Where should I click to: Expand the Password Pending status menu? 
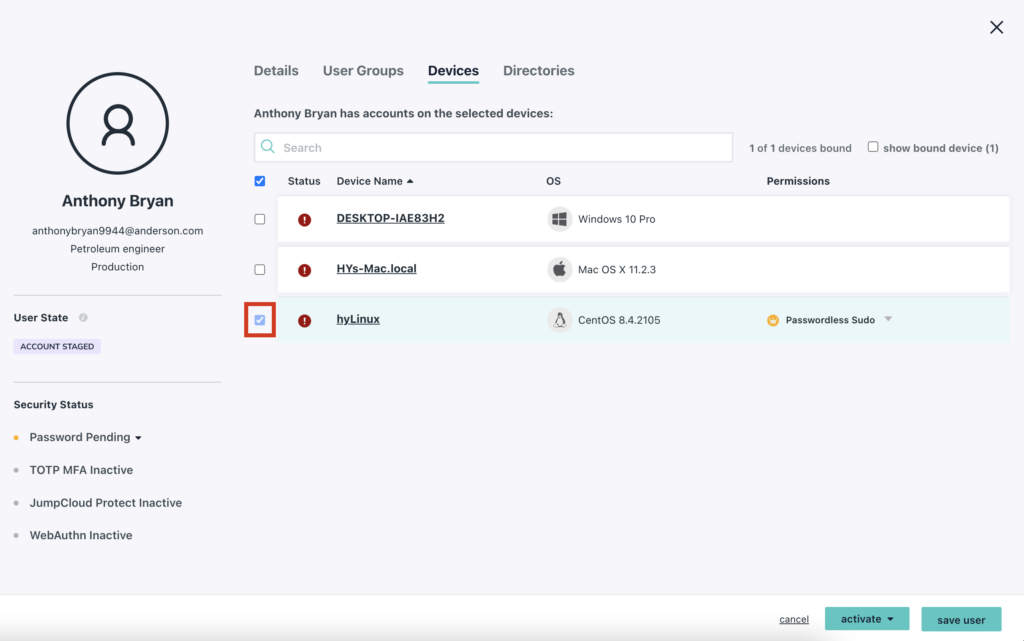(138, 438)
